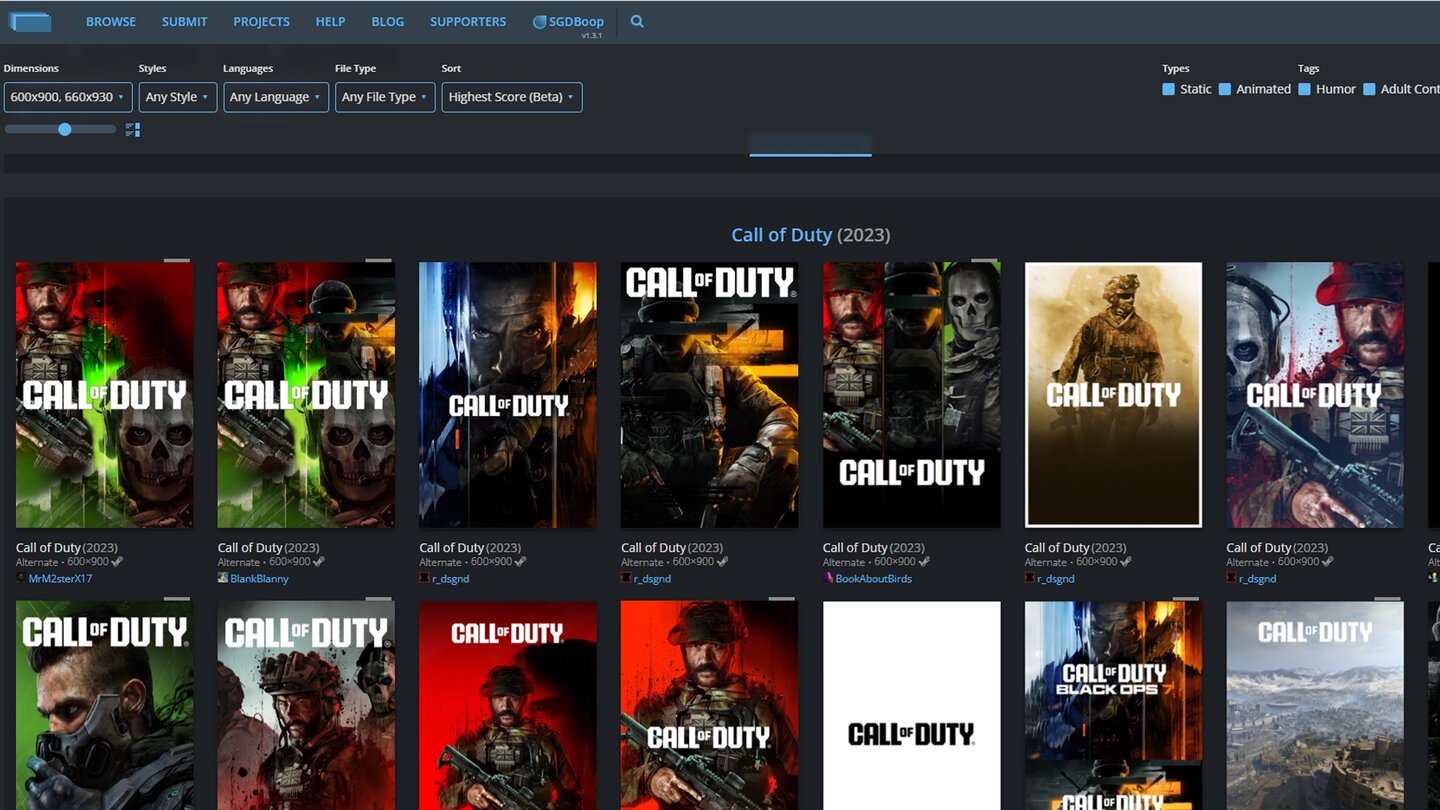Toggle the Animated type checkbox
The image size is (1440, 810).
click(1224, 89)
